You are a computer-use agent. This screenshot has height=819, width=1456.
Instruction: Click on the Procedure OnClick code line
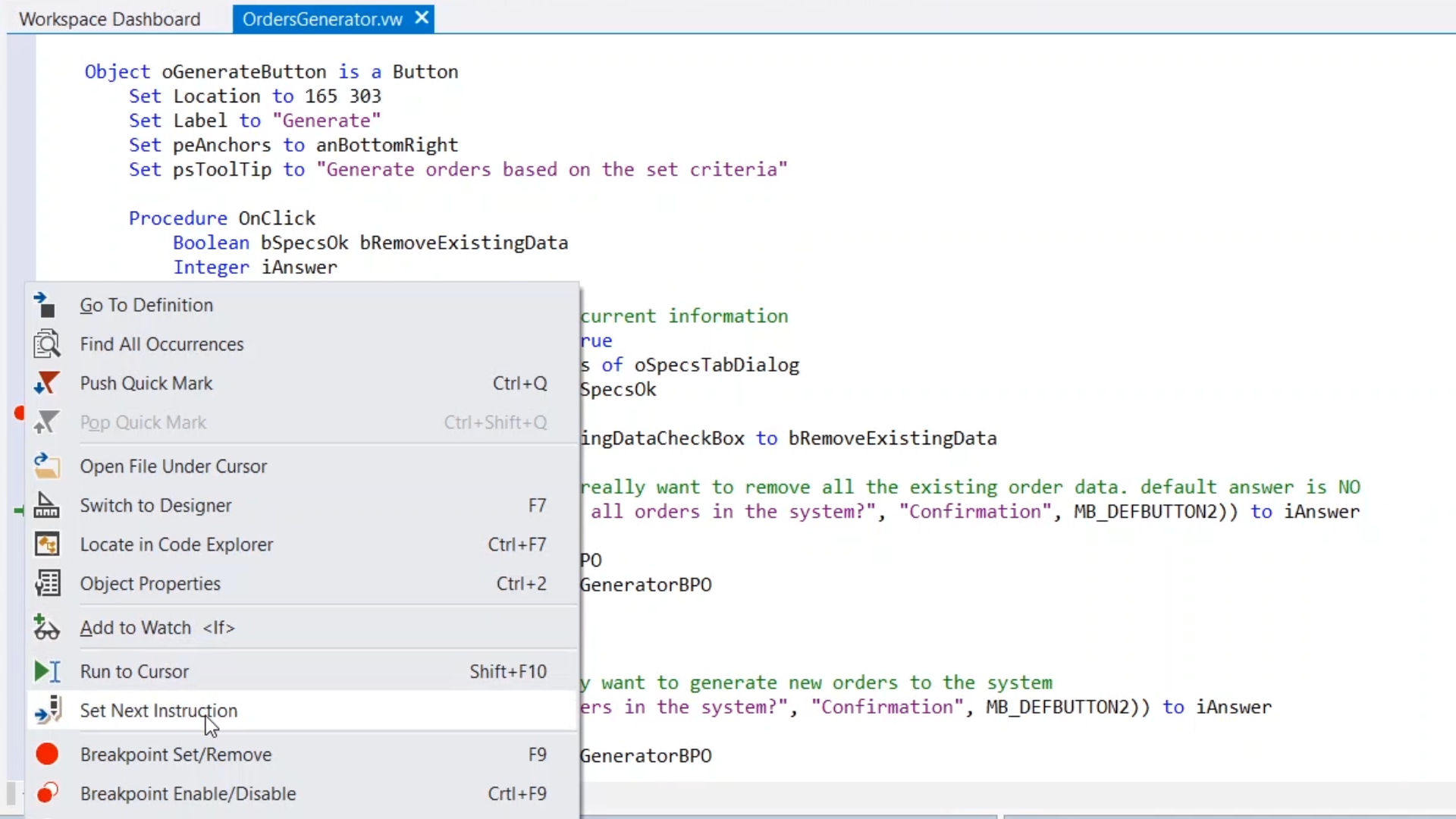click(x=221, y=218)
